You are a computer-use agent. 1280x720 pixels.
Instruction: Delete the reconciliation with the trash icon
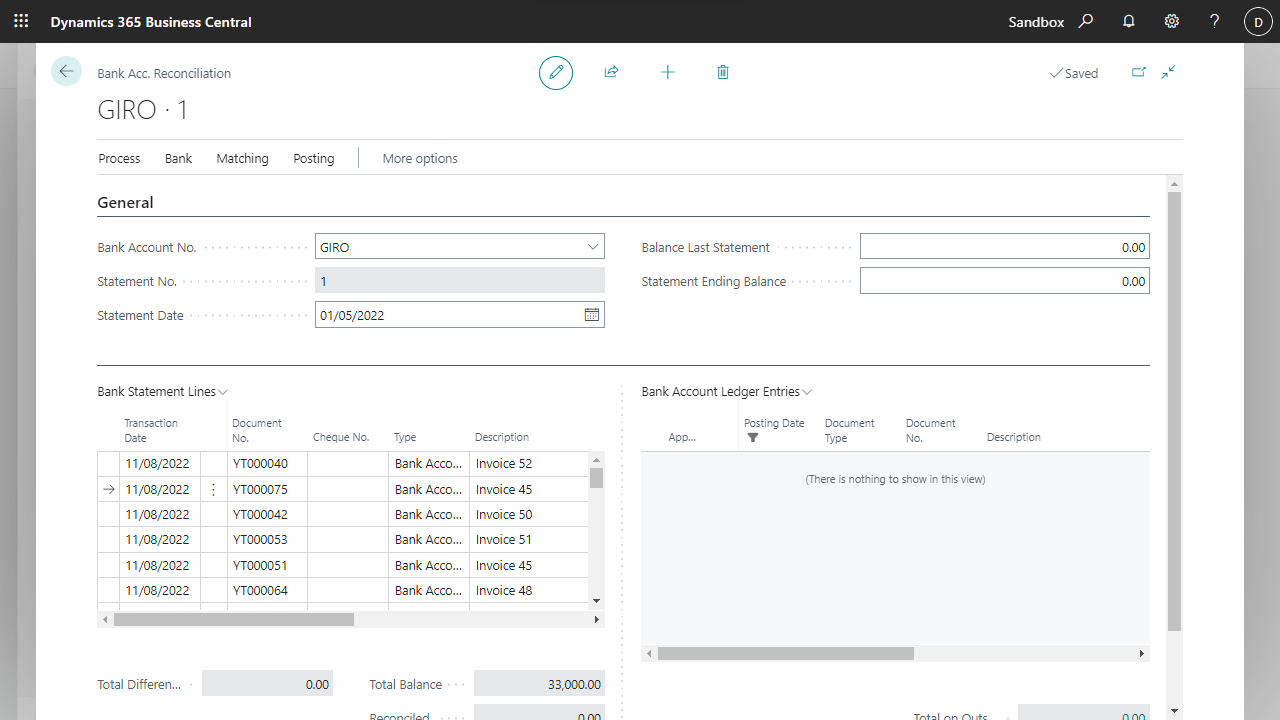click(723, 72)
